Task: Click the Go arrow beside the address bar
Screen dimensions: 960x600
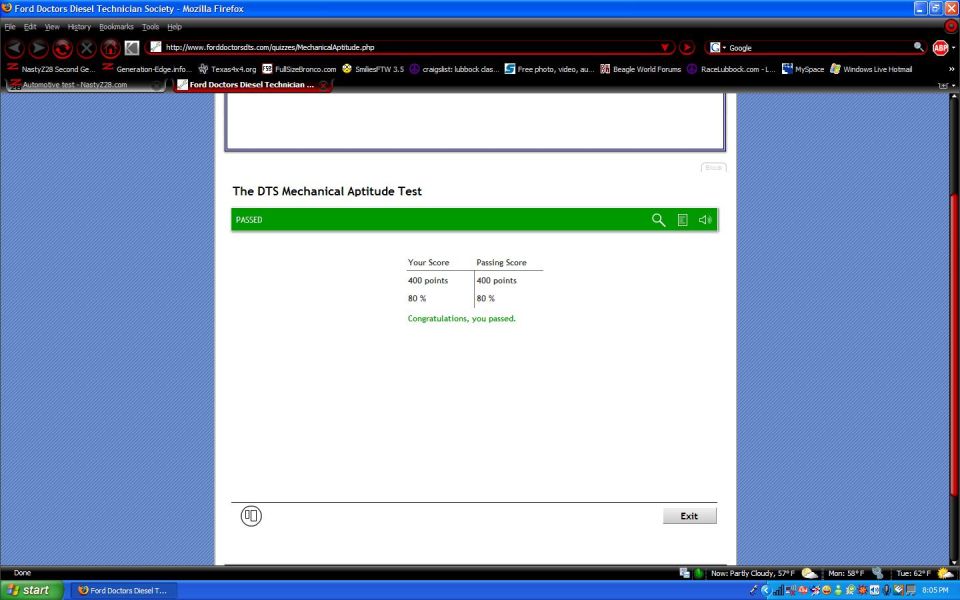Action: [687, 47]
